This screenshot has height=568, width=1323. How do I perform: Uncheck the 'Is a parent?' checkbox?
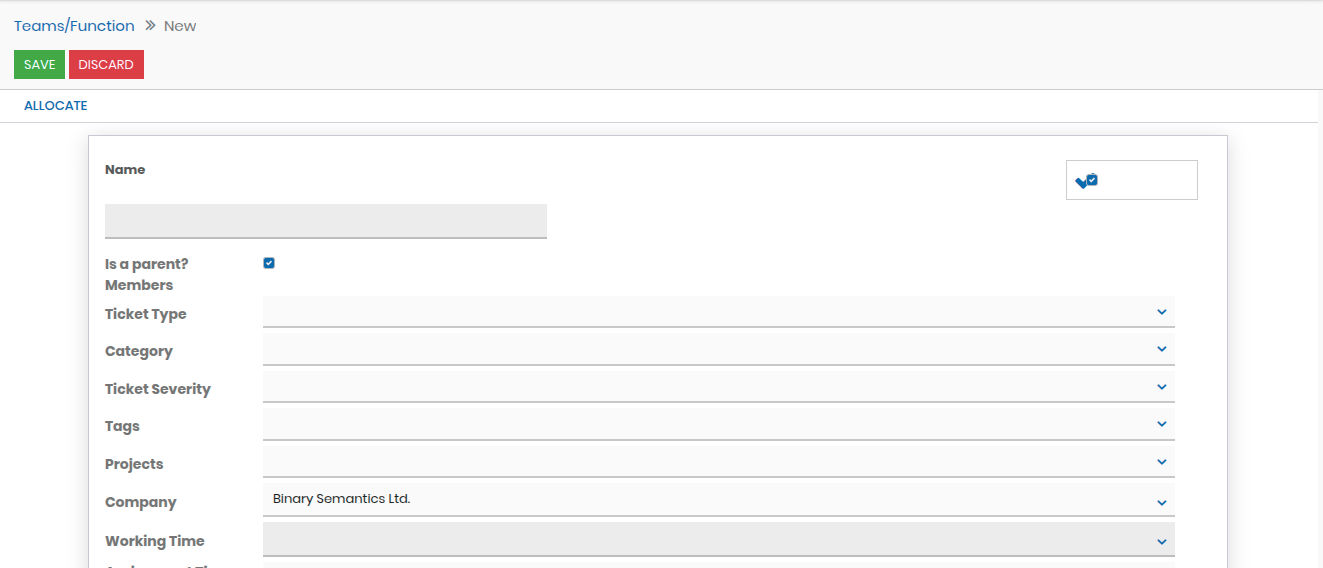click(x=269, y=263)
